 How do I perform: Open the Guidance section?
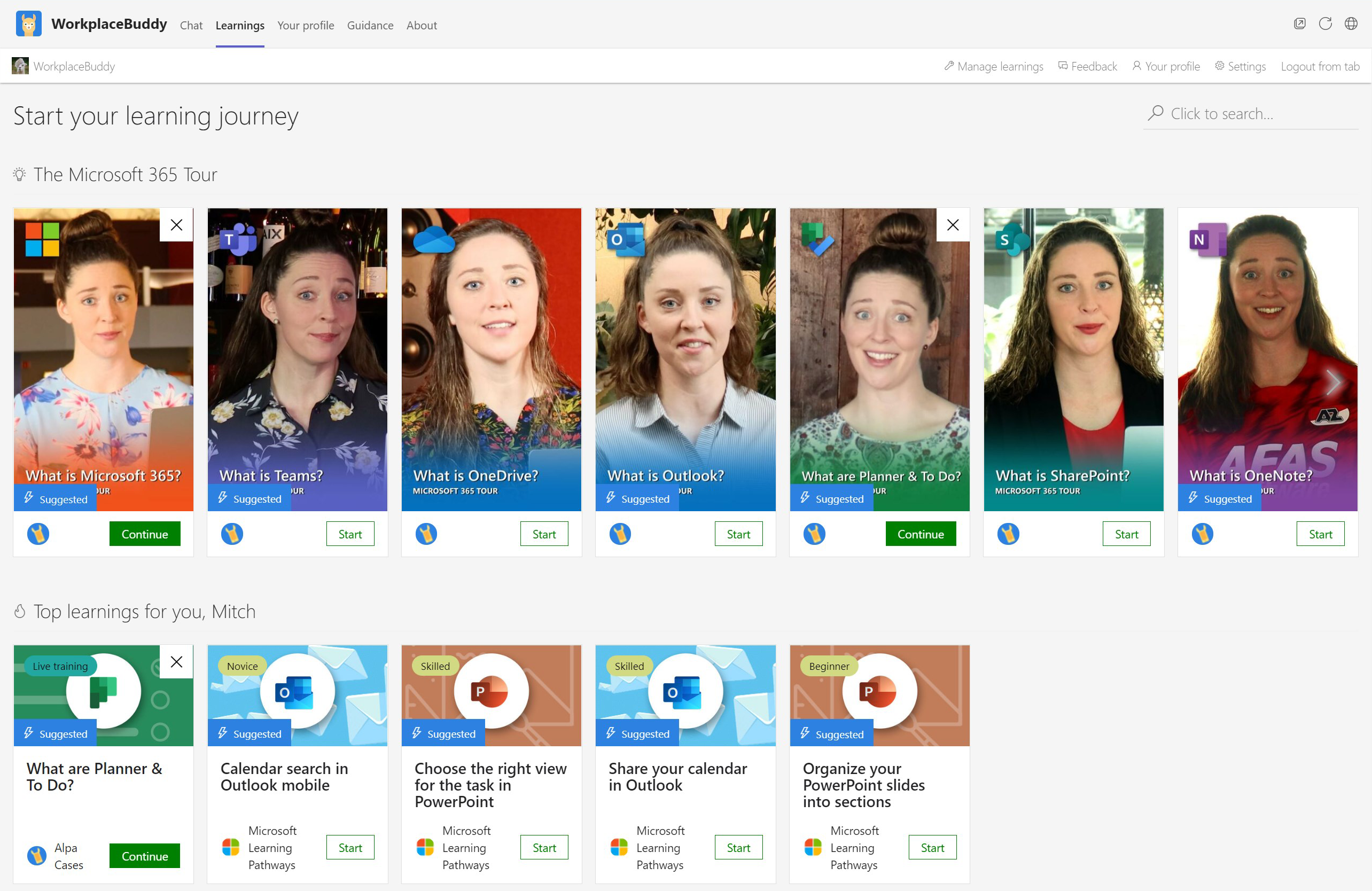370,25
